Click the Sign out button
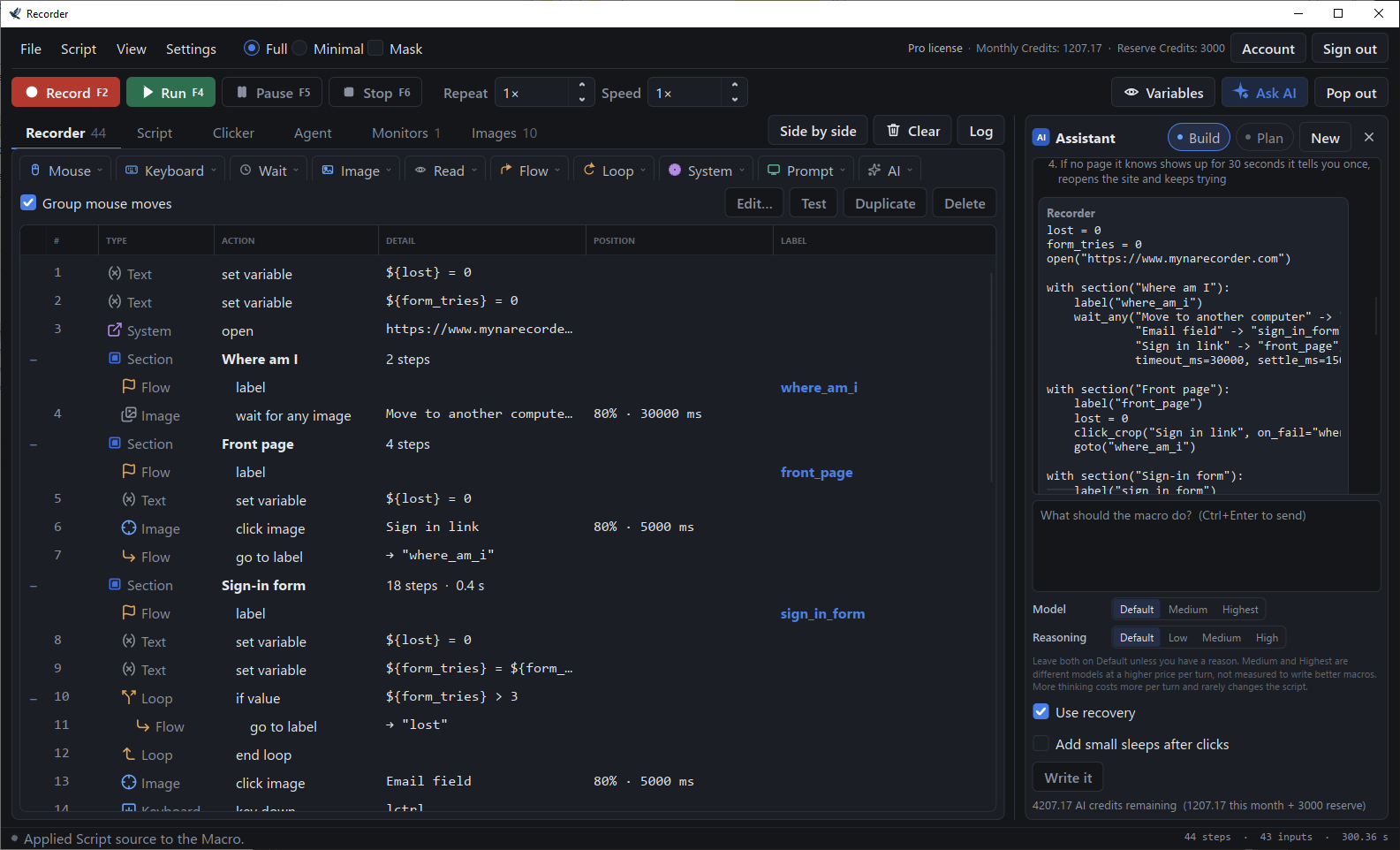This screenshot has height=850, width=1400. [x=1350, y=49]
